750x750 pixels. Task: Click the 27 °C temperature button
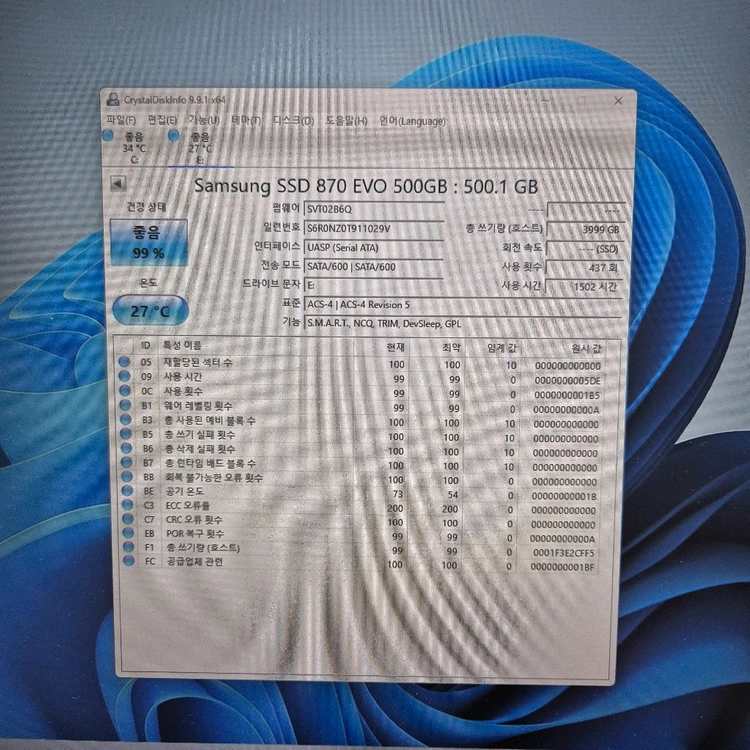tap(150, 311)
